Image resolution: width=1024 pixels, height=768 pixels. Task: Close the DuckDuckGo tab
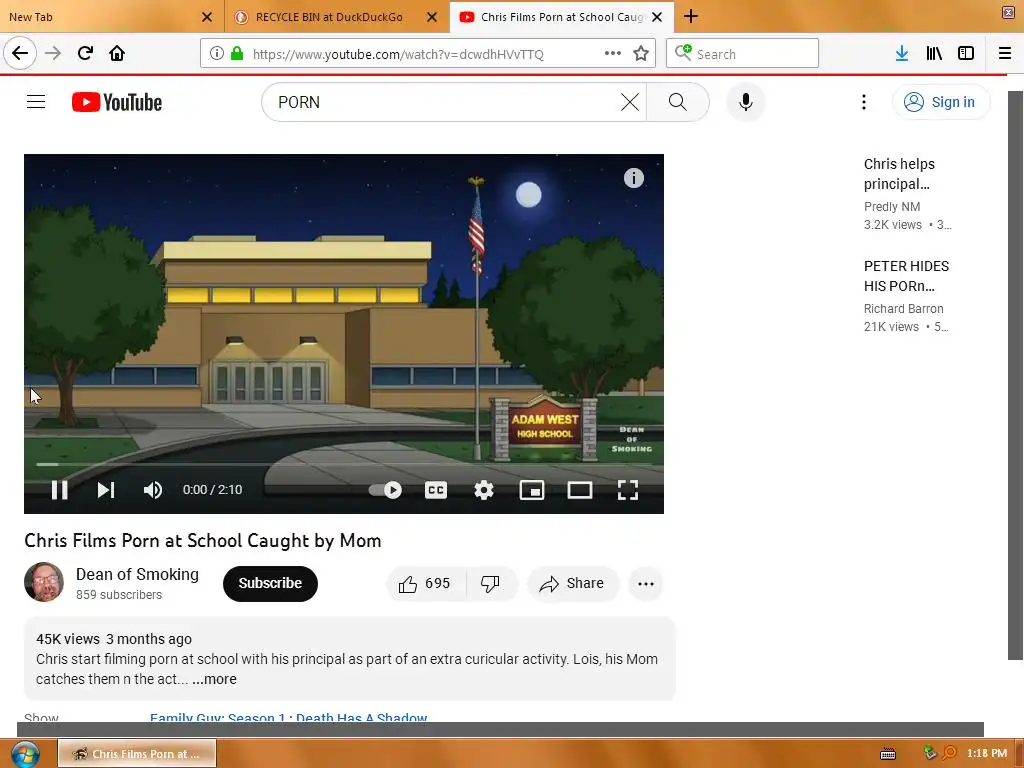click(x=432, y=17)
